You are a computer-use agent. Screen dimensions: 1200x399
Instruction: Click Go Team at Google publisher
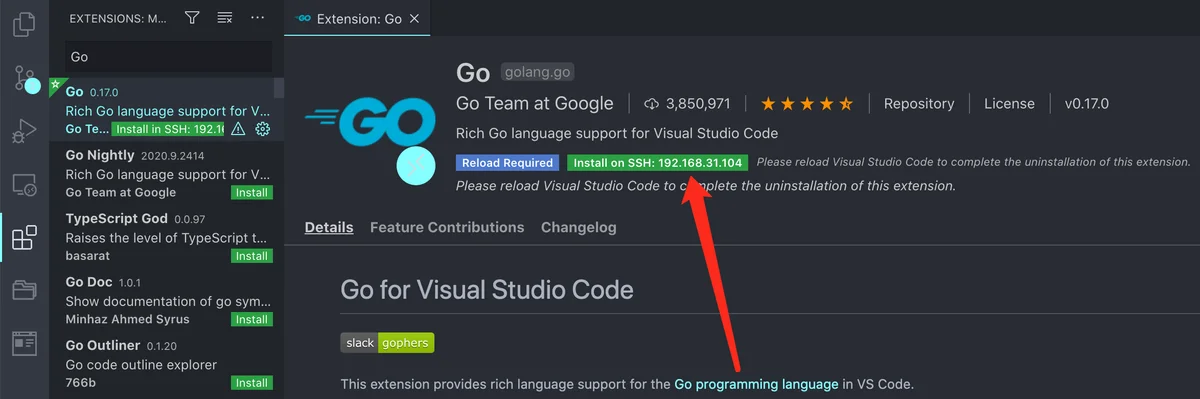[535, 103]
